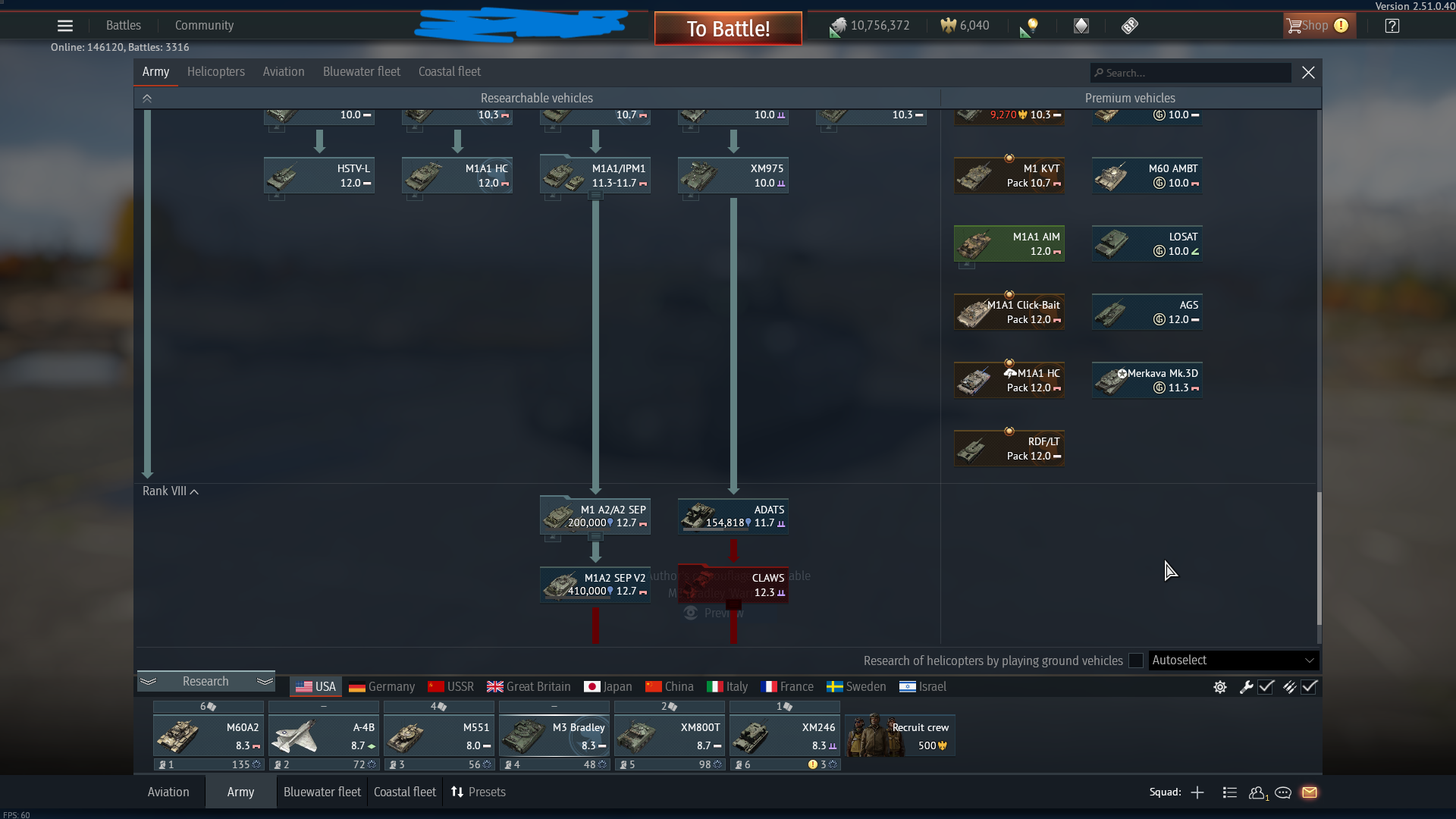The height and width of the screenshot is (819, 1456).
Task: Click the help question mark icon
Action: 1392,26
